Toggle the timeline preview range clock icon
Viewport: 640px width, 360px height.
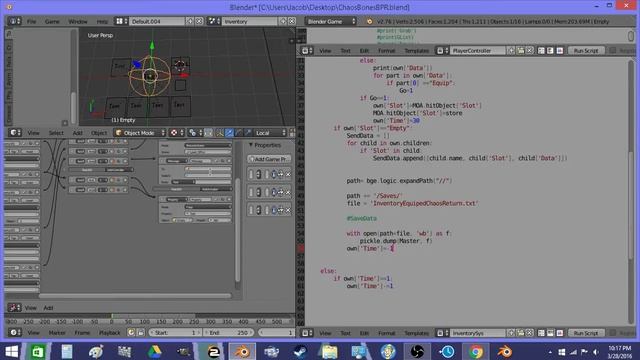pos(131,333)
